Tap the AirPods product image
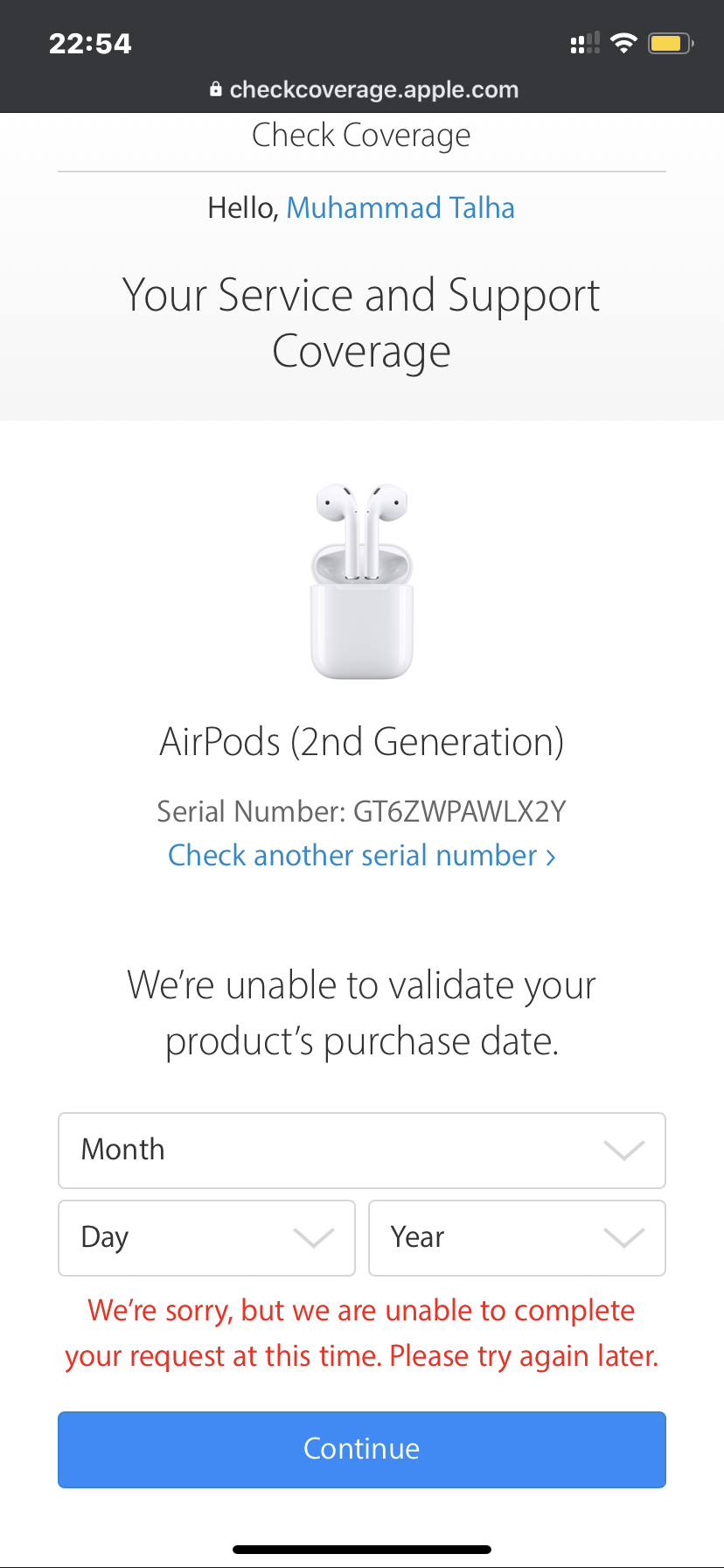This screenshot has height=1568, width=724. [361, 582]
